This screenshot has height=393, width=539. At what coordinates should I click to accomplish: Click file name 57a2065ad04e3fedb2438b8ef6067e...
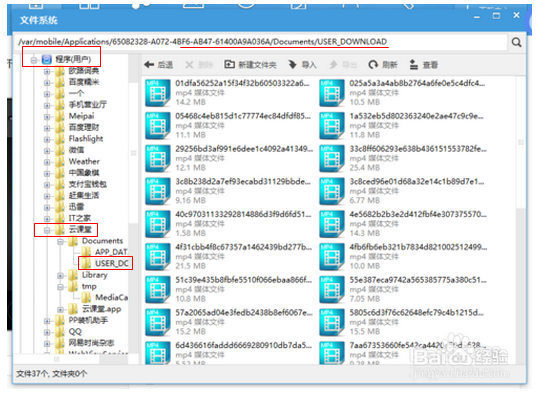(244, 313)
